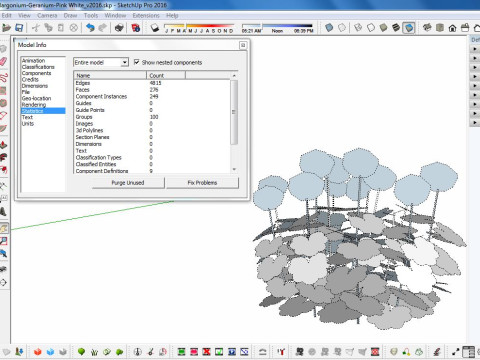Click the statistics list scroll down arrow
The image size is (480, 360).
click(x=234, y=169)
